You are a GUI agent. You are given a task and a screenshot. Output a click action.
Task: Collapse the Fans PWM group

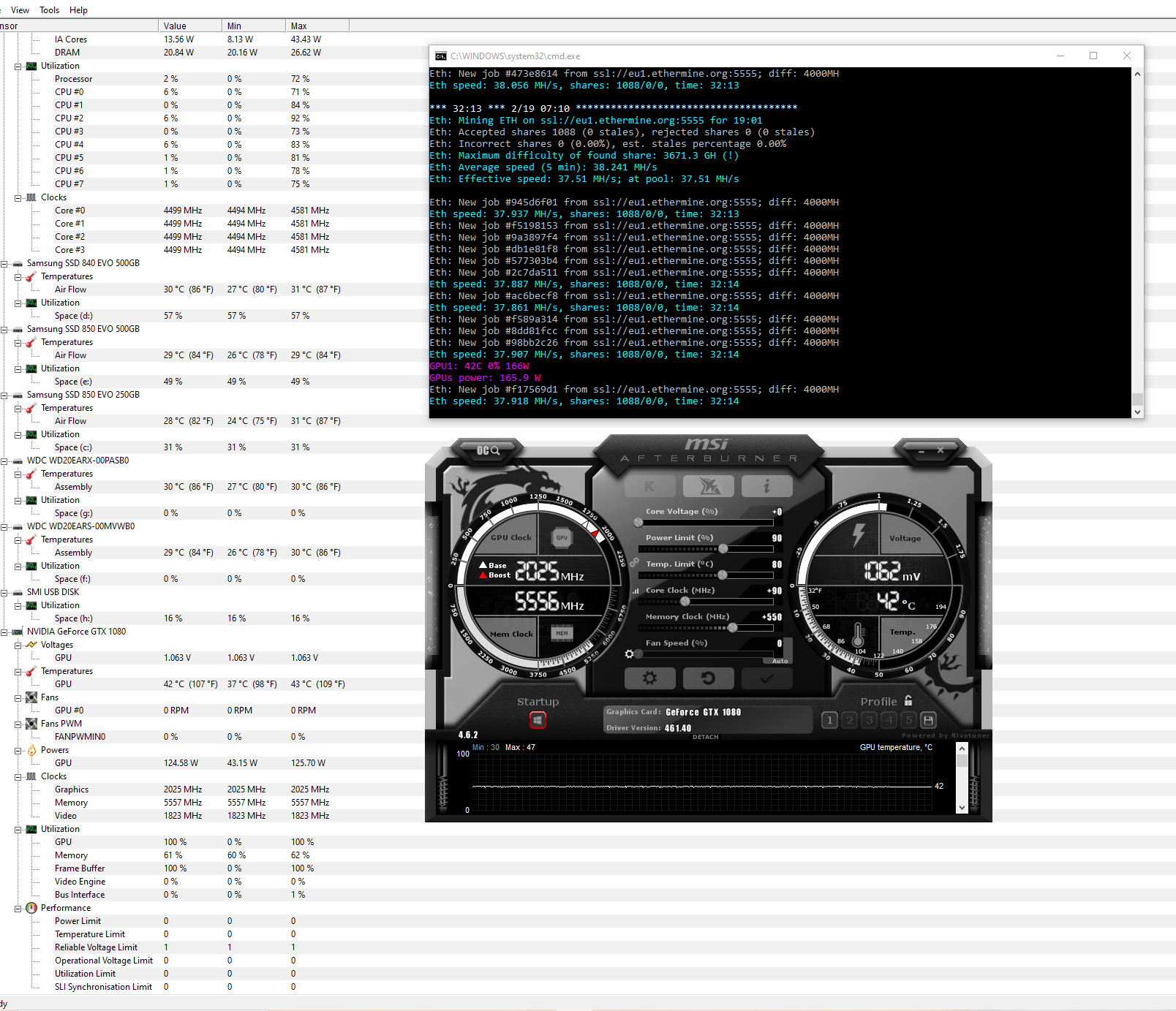coord(18,724)
